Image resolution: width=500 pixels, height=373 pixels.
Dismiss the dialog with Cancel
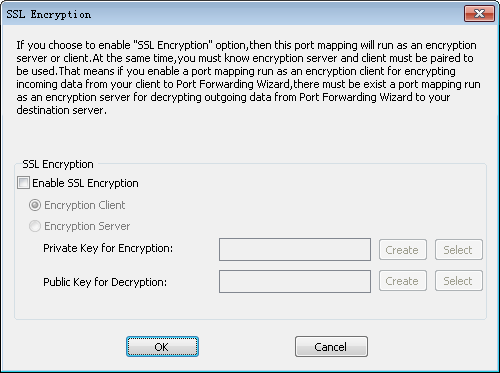[x=331, y=347]
